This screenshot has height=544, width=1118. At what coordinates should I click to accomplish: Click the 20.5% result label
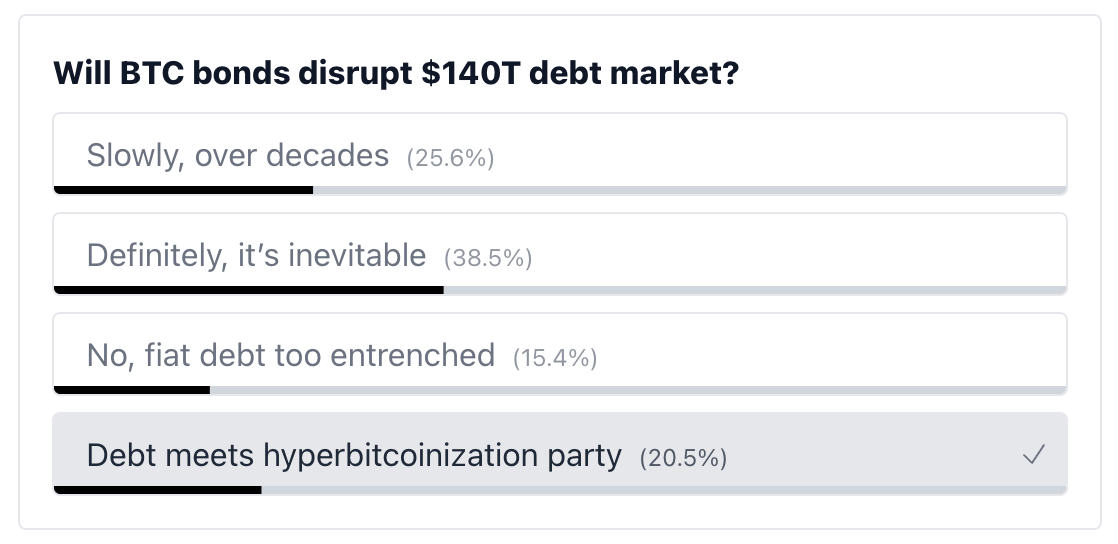683,458
